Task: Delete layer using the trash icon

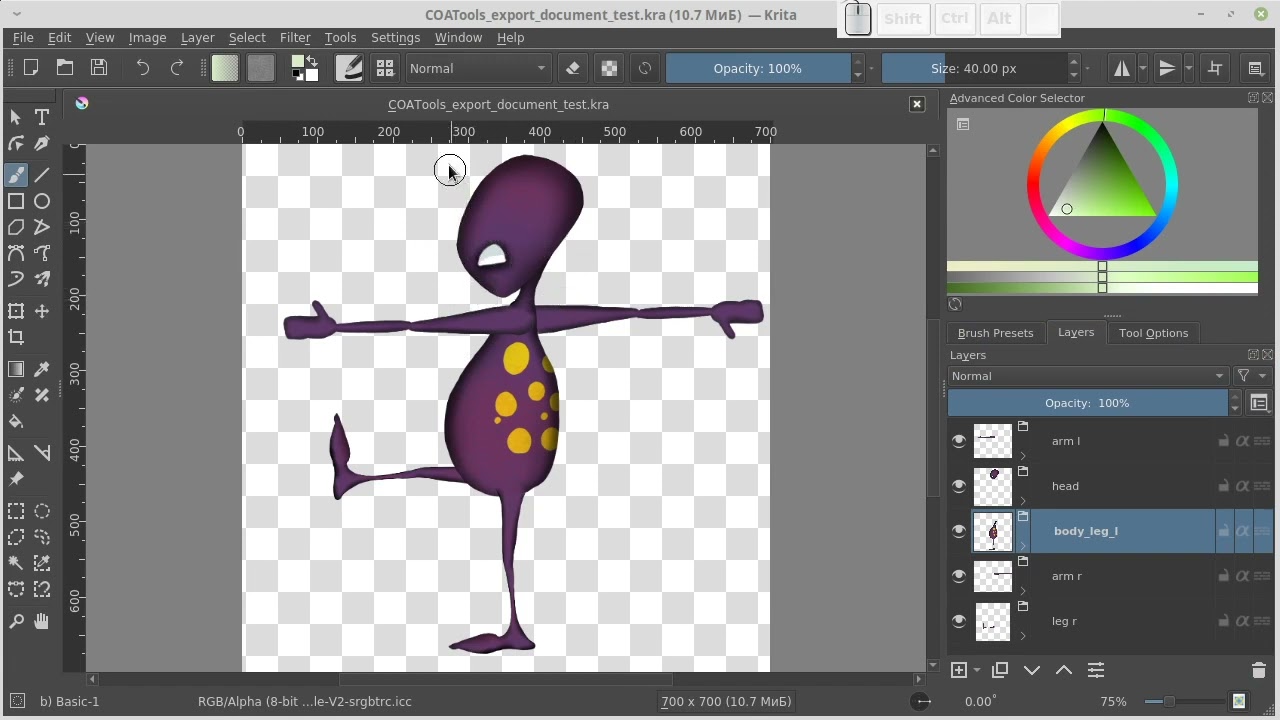Action: point(1258,670)
